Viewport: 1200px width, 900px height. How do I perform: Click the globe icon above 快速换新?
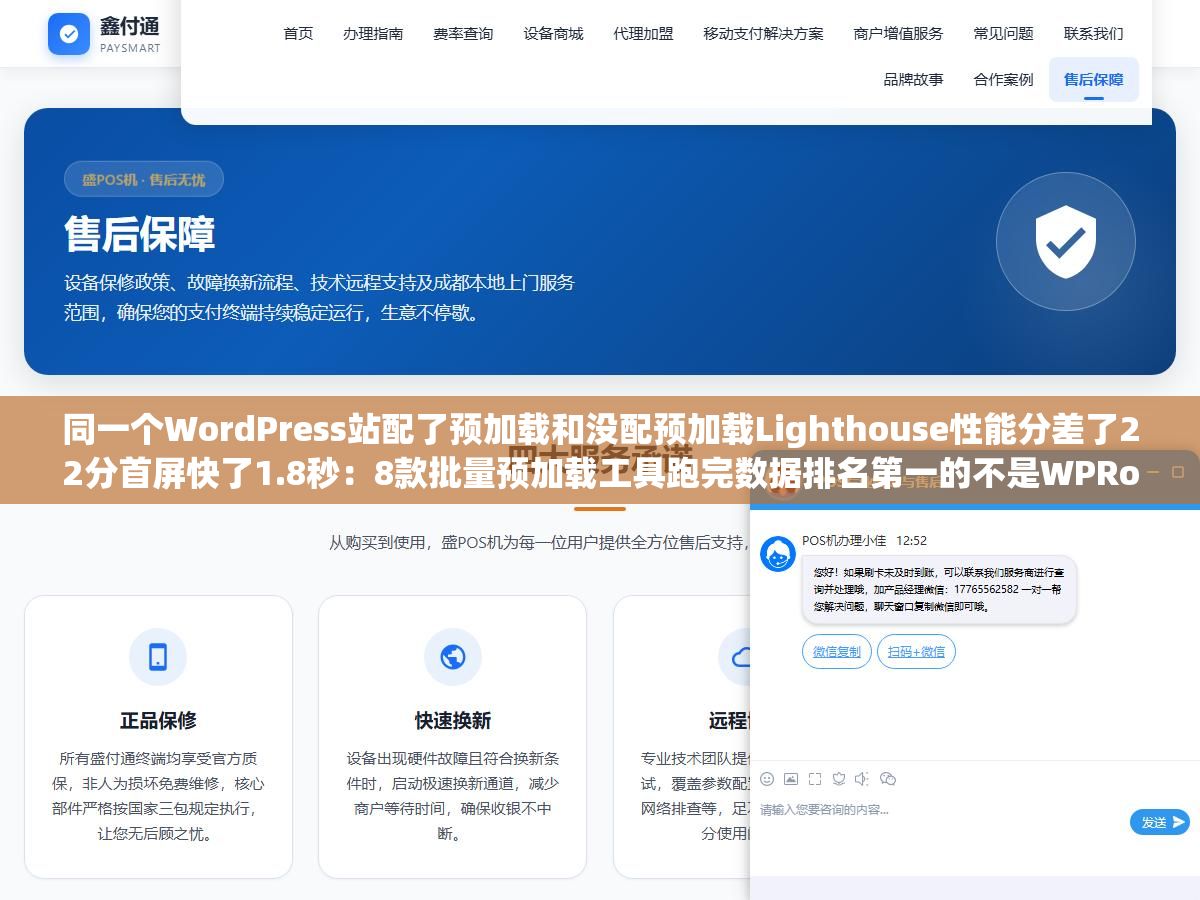453,657
